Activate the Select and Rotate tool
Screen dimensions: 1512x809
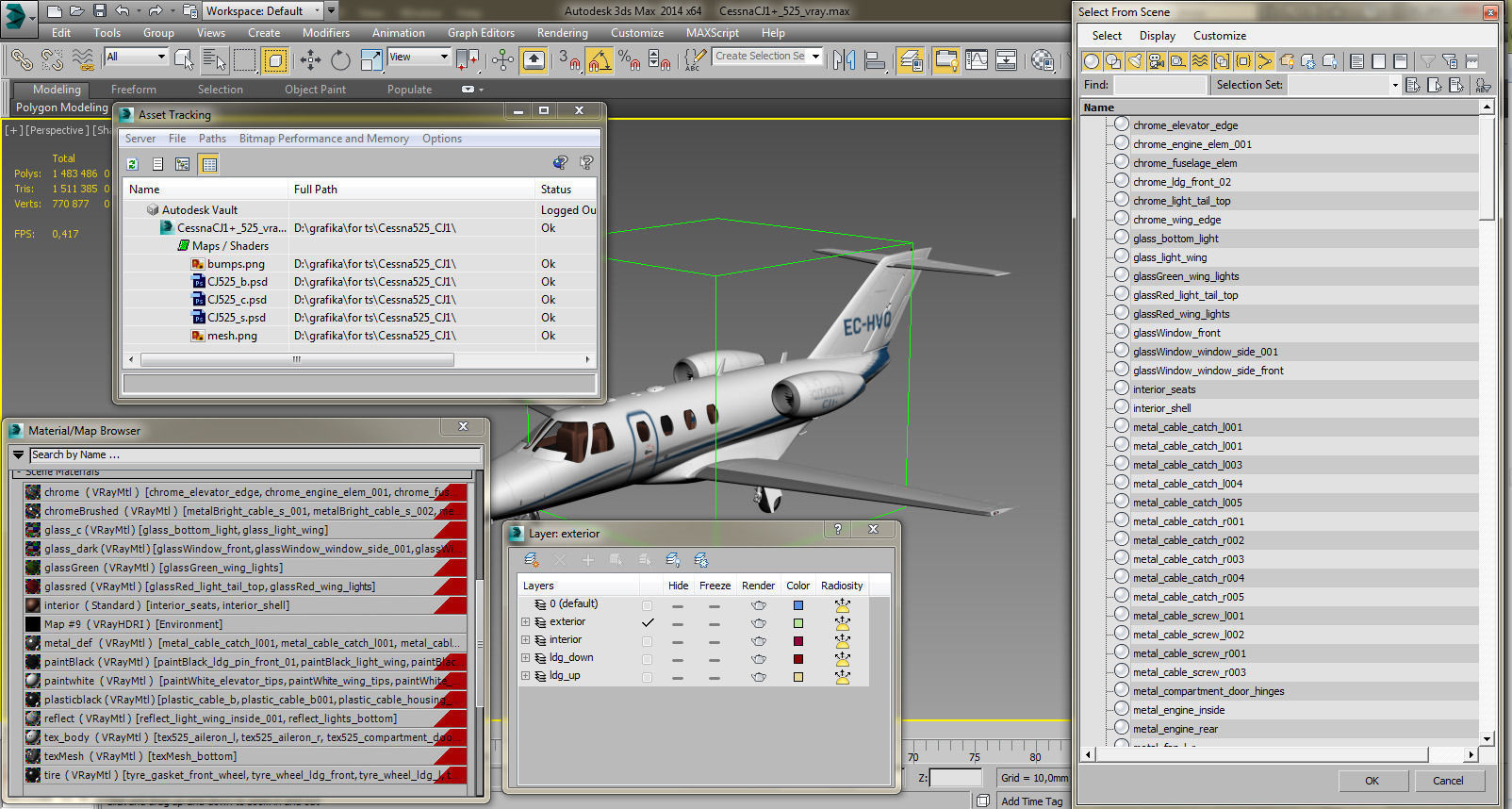click(x=340, y=60)
